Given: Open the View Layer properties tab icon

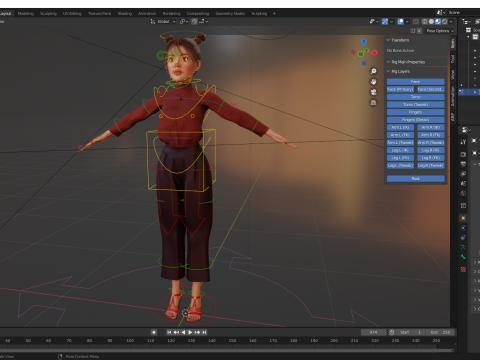Looking at the screenshot, I should [463, 174].
